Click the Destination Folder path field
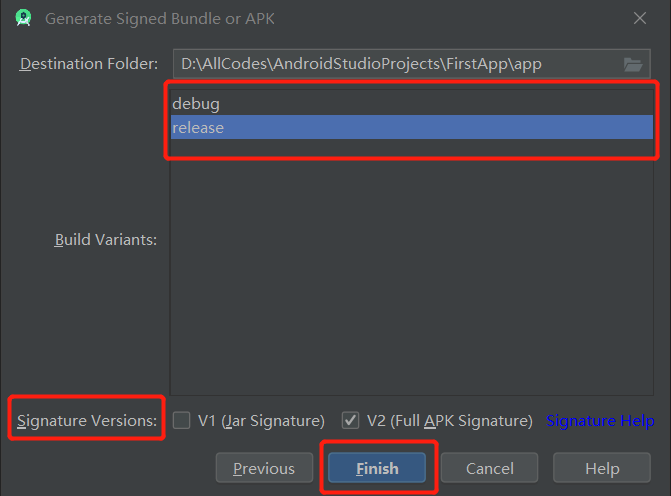Viewport: 671px width, 496px height. (412, 64)
